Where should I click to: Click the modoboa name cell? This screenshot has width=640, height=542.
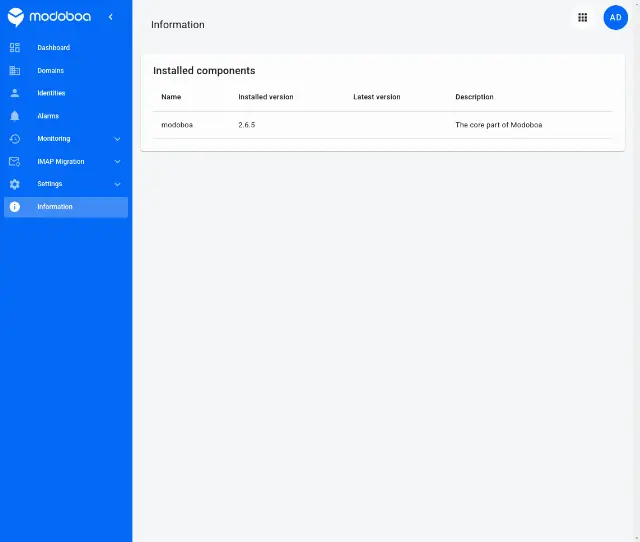(177, 125)
